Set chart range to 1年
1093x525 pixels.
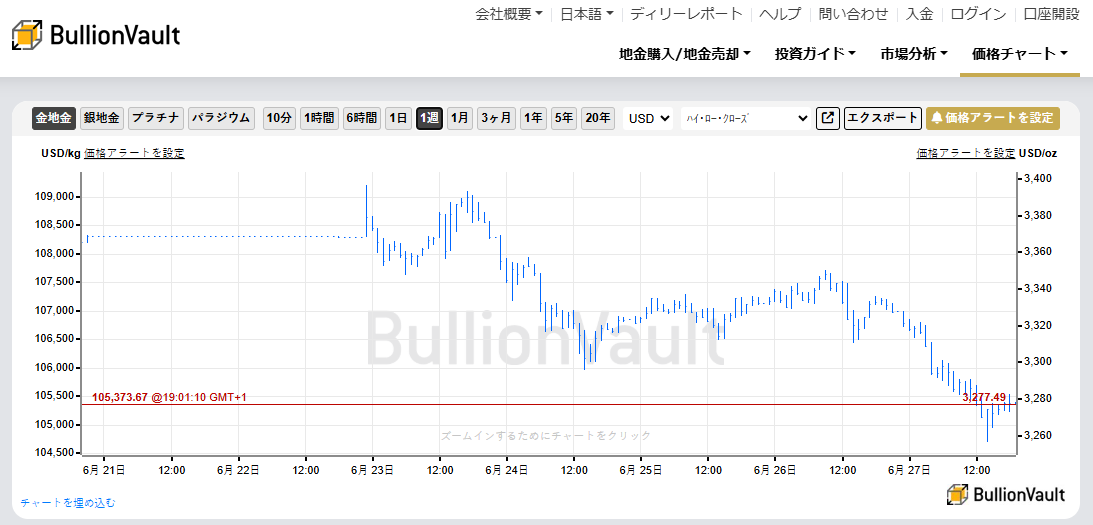(x=533, y=118)
